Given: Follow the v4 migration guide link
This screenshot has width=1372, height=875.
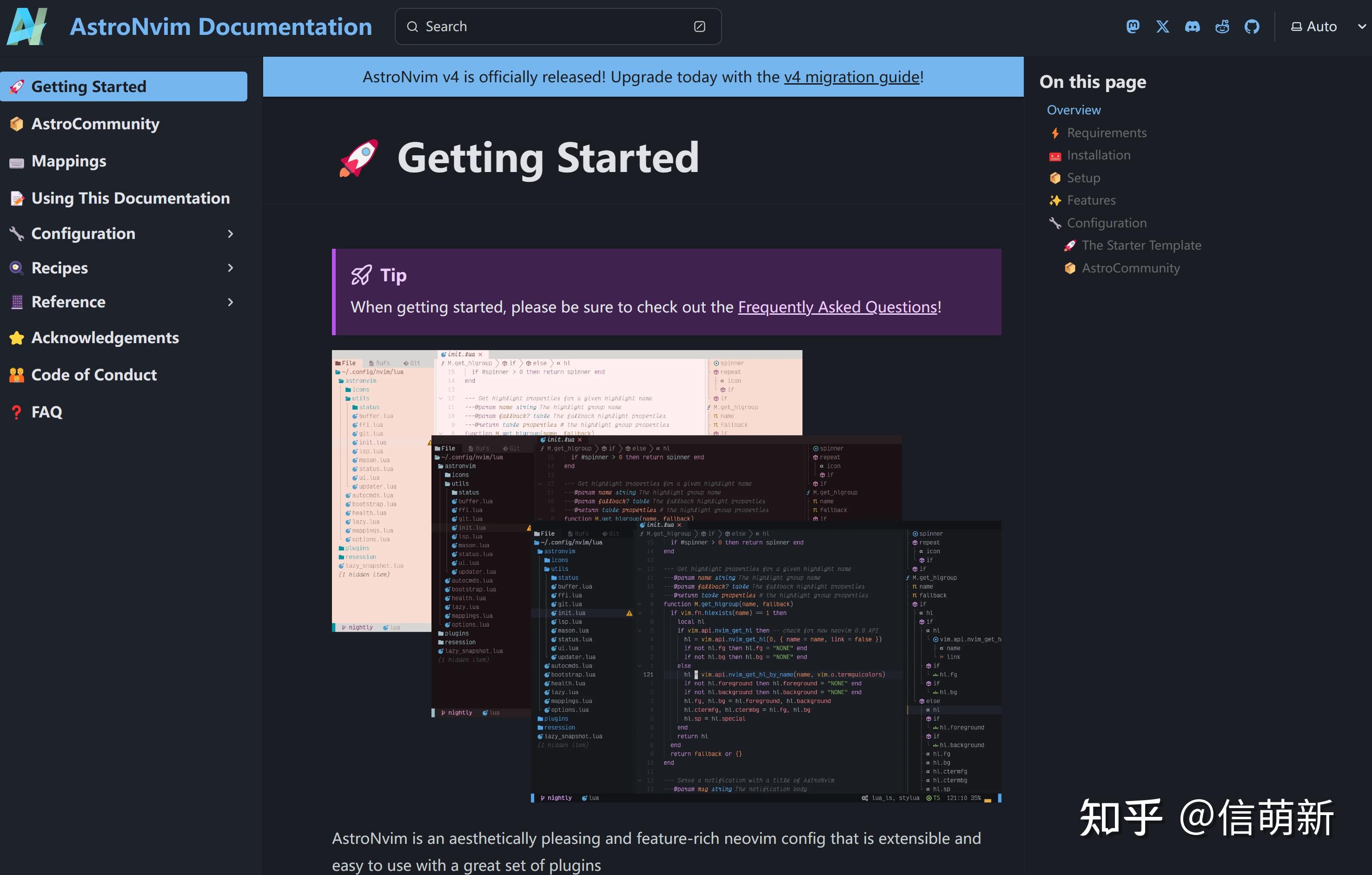Looking at the screenshot, I should (x=851, y=77).
